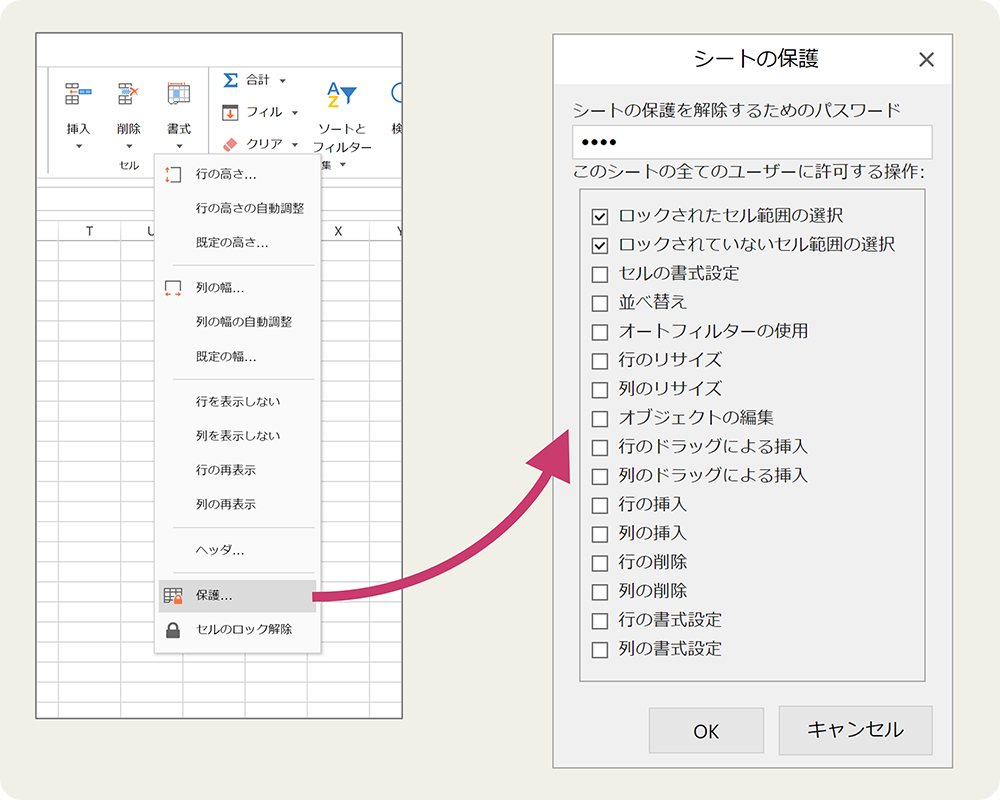Click the フィル fill icon

coord(230,112)
